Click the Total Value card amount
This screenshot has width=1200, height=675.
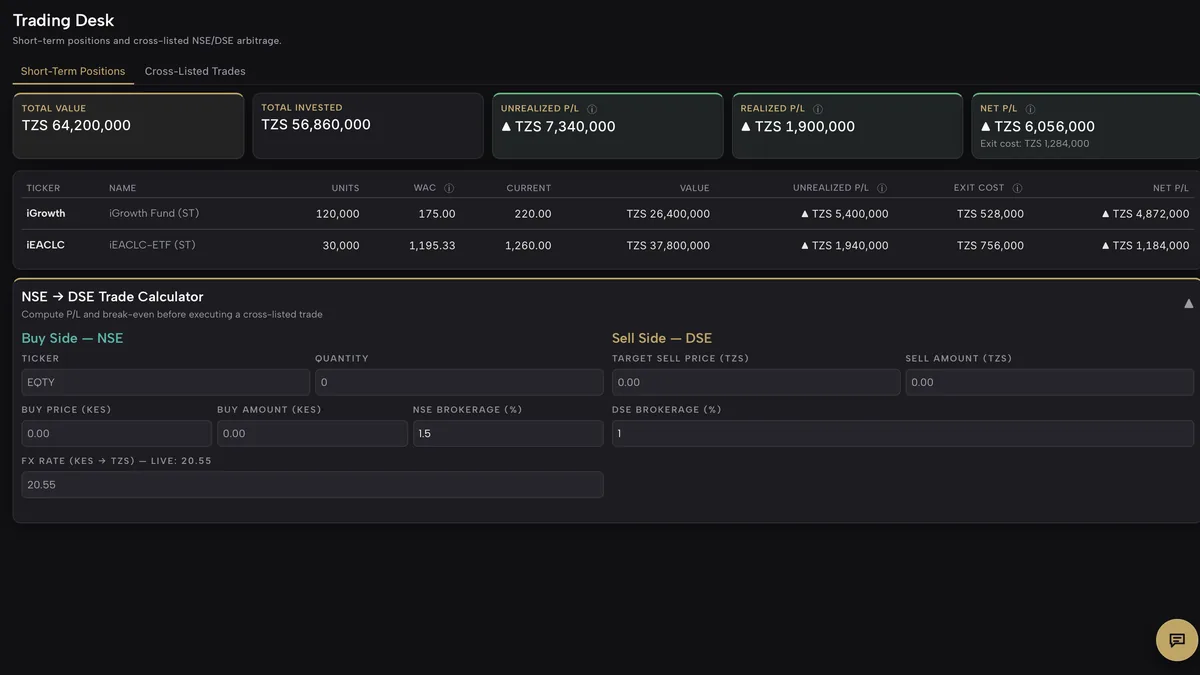pyautogui.click(x=76, y=126)
